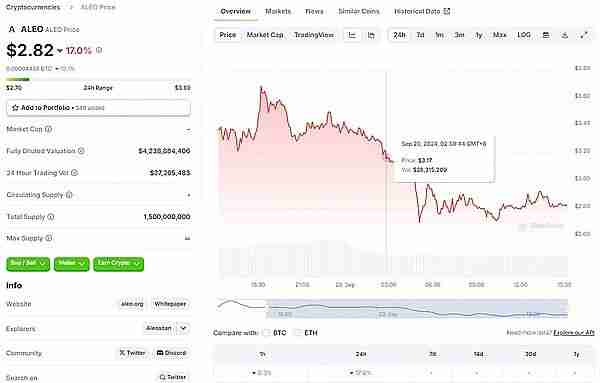Open the Earn Crypto dropdown
The width and height of the screenshot is (600, 383).
[x=118, y=264]
